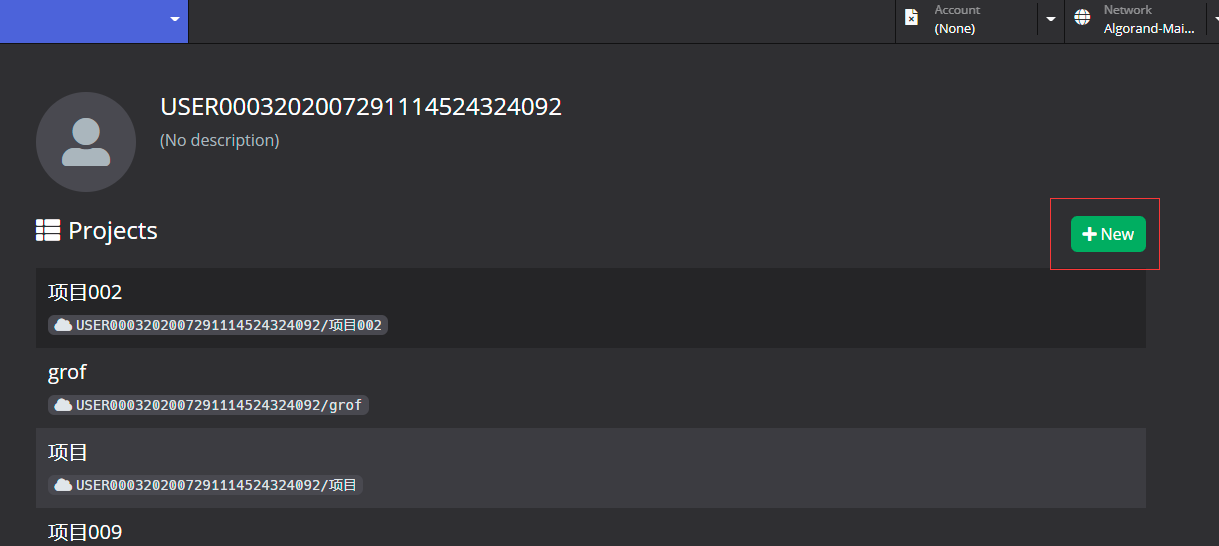Click the Network globe icon
Screen dimensions: 1219x546
click(x=1082, y=18)
